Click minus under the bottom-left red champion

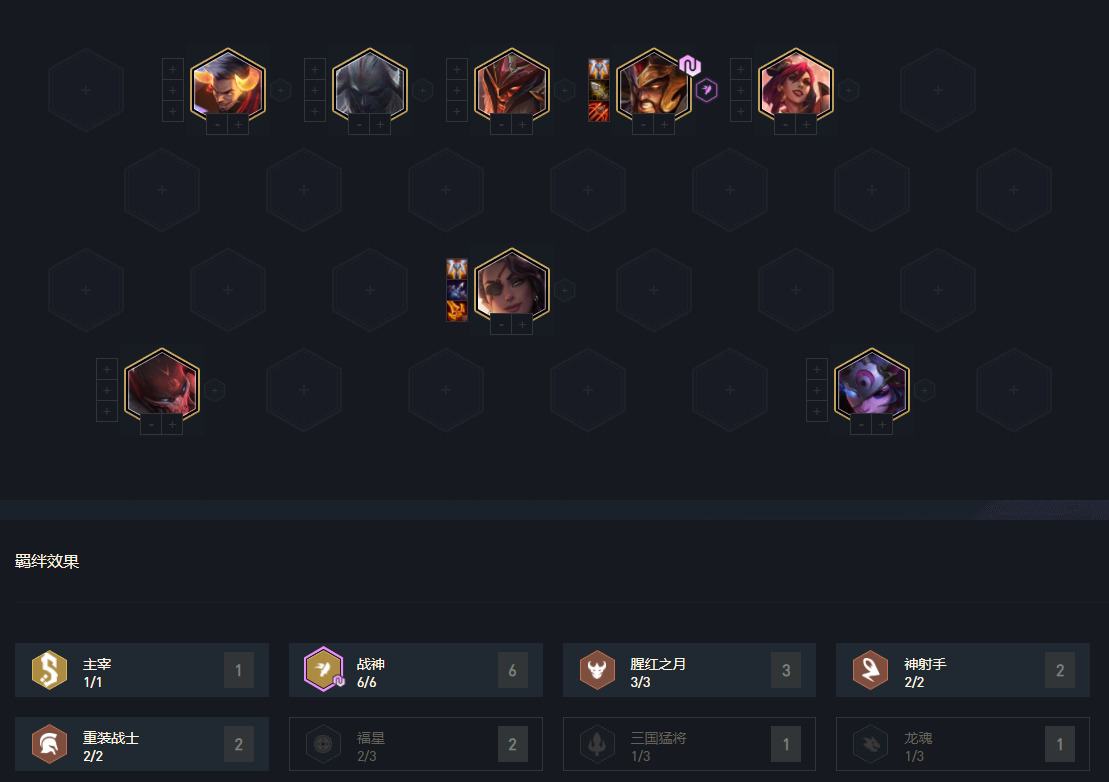point(151,425)
